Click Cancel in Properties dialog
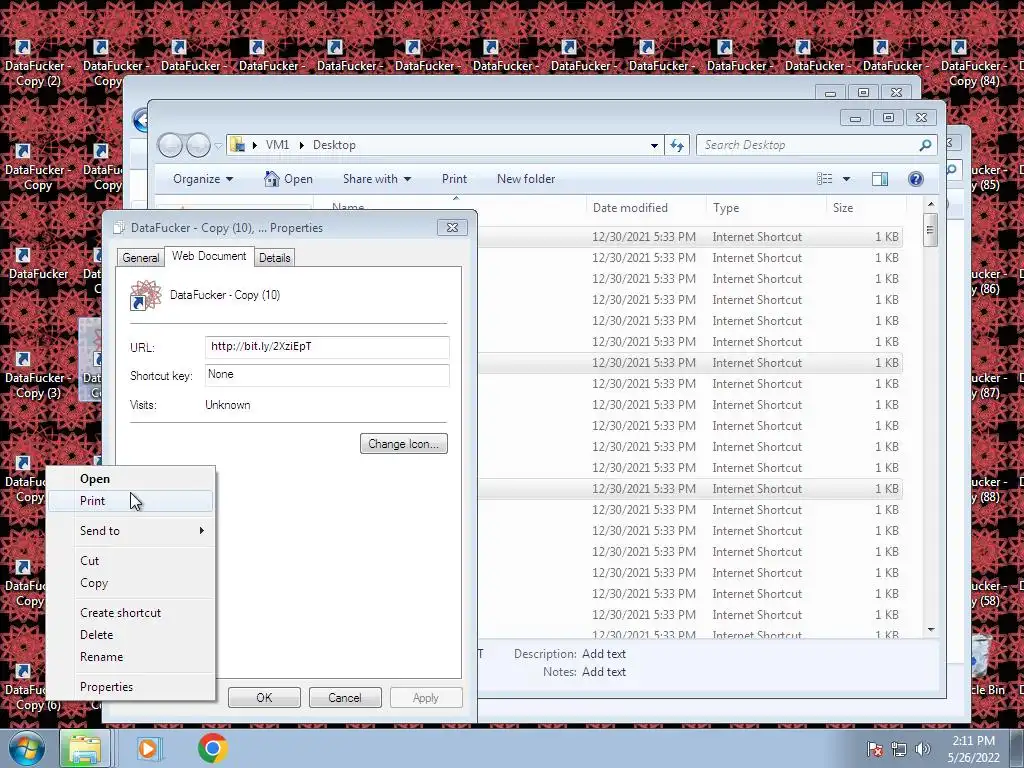The height and width of the screenshot is (768, 1024). tap(345, 697)
